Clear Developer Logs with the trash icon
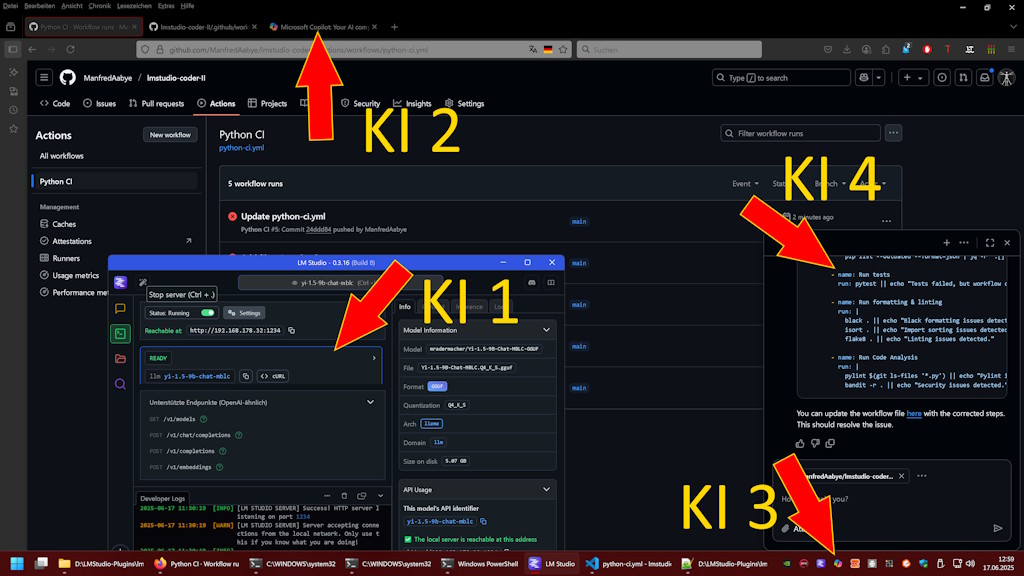The height and width of the screenshot is (576, 1024). (344, 496)
